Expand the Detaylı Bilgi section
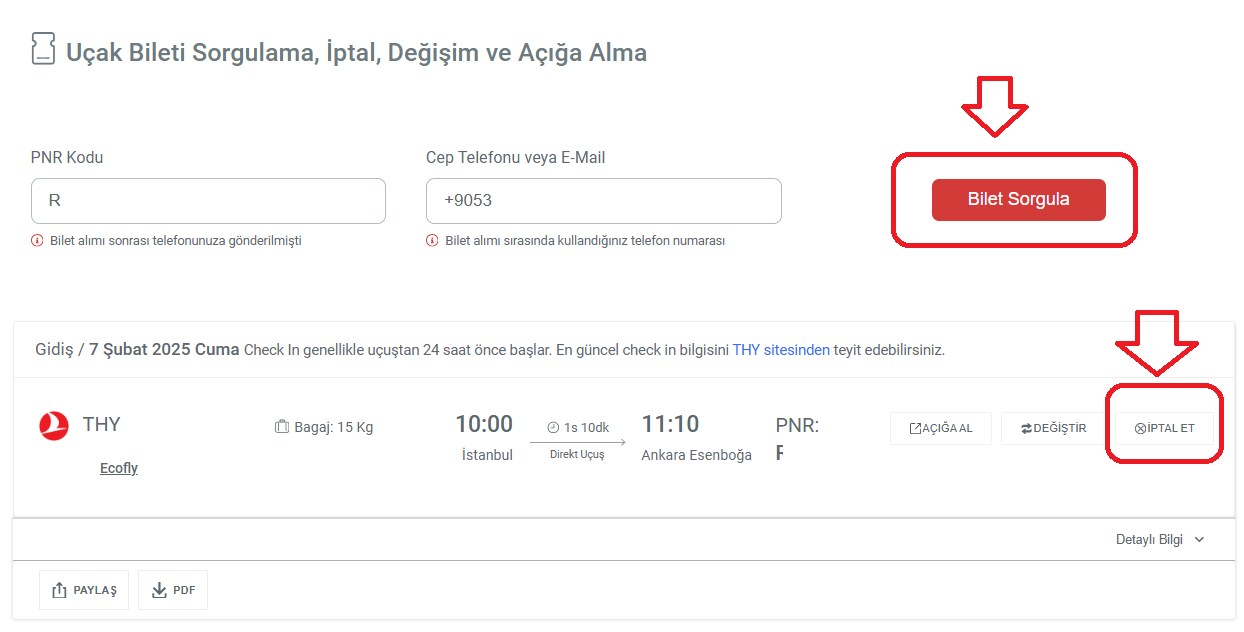The width and height of the screenshot is (1244, 632). coord(1160,539)
